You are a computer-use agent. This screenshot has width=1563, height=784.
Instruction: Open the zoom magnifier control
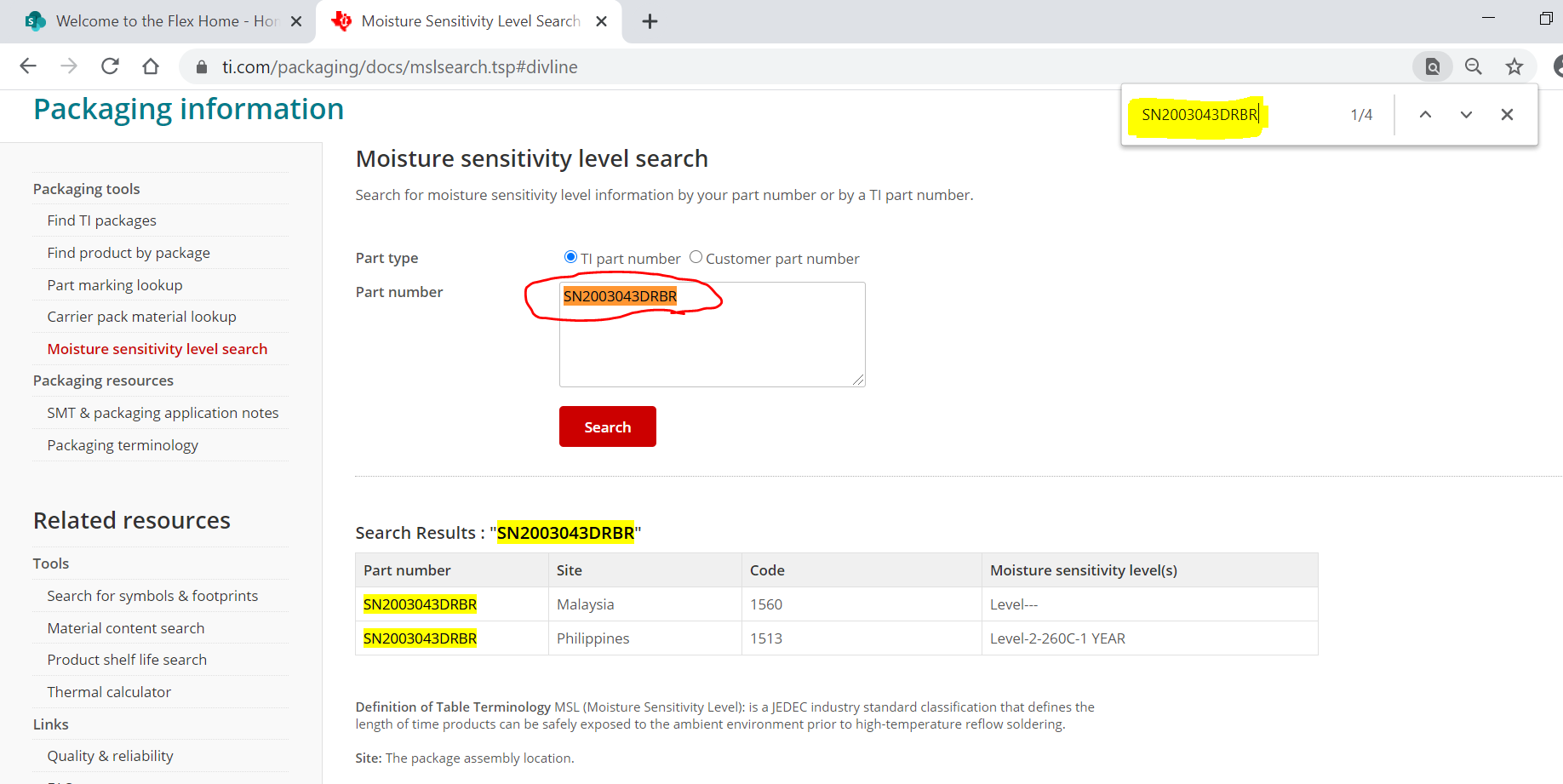click(x=1474, y=66)
